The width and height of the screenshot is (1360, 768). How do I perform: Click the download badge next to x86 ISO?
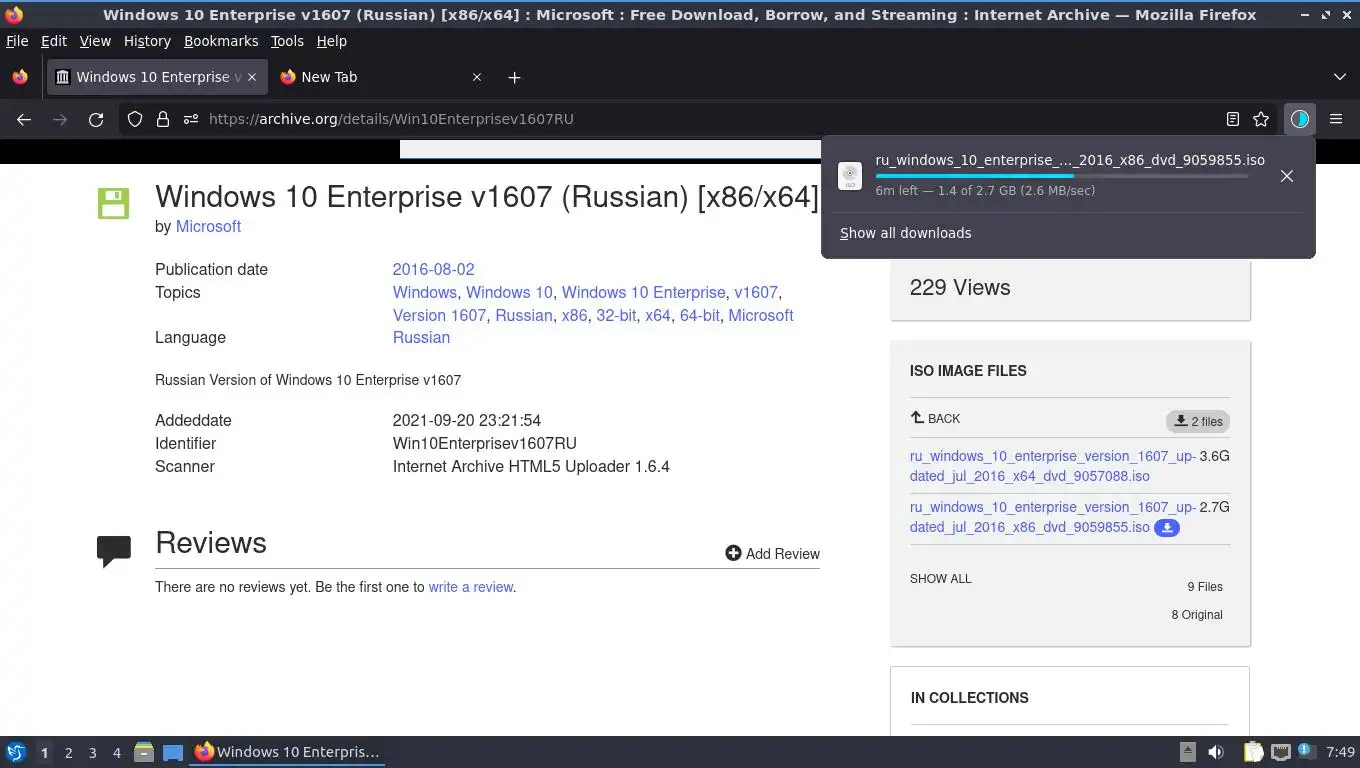pyautogui.click(x=1167, y=528)
